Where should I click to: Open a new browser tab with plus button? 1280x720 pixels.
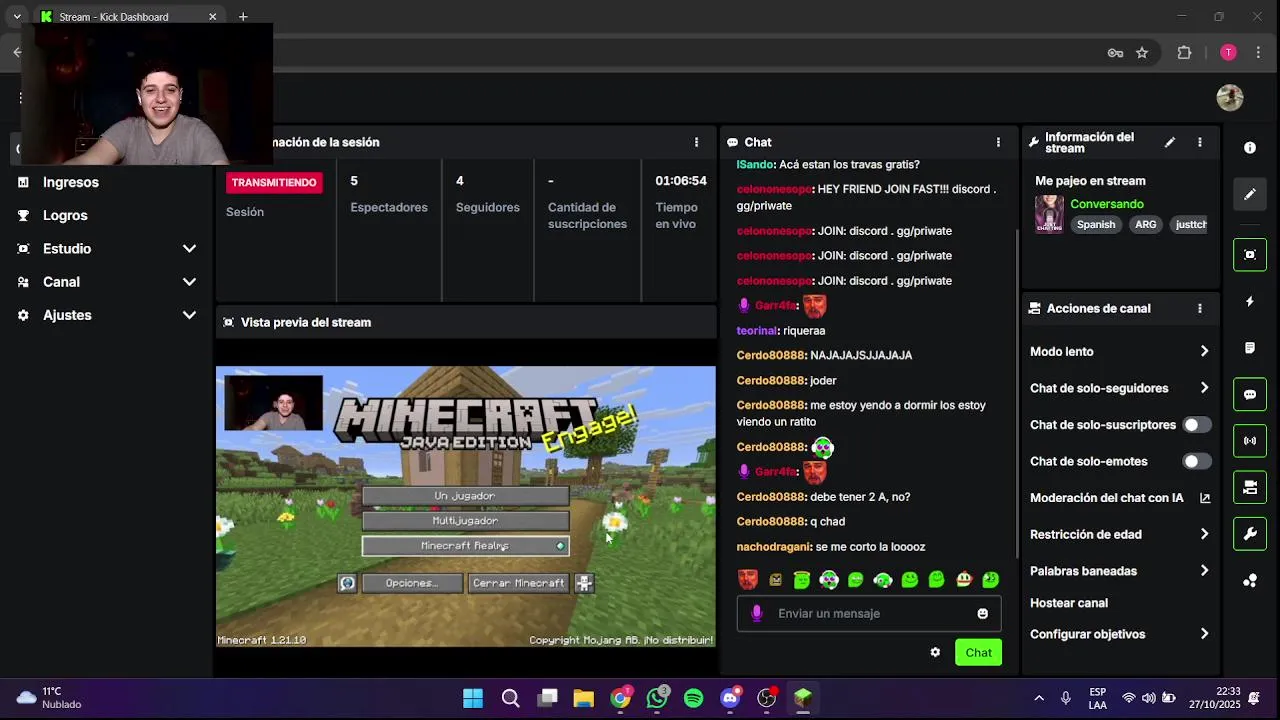point(243,17)
